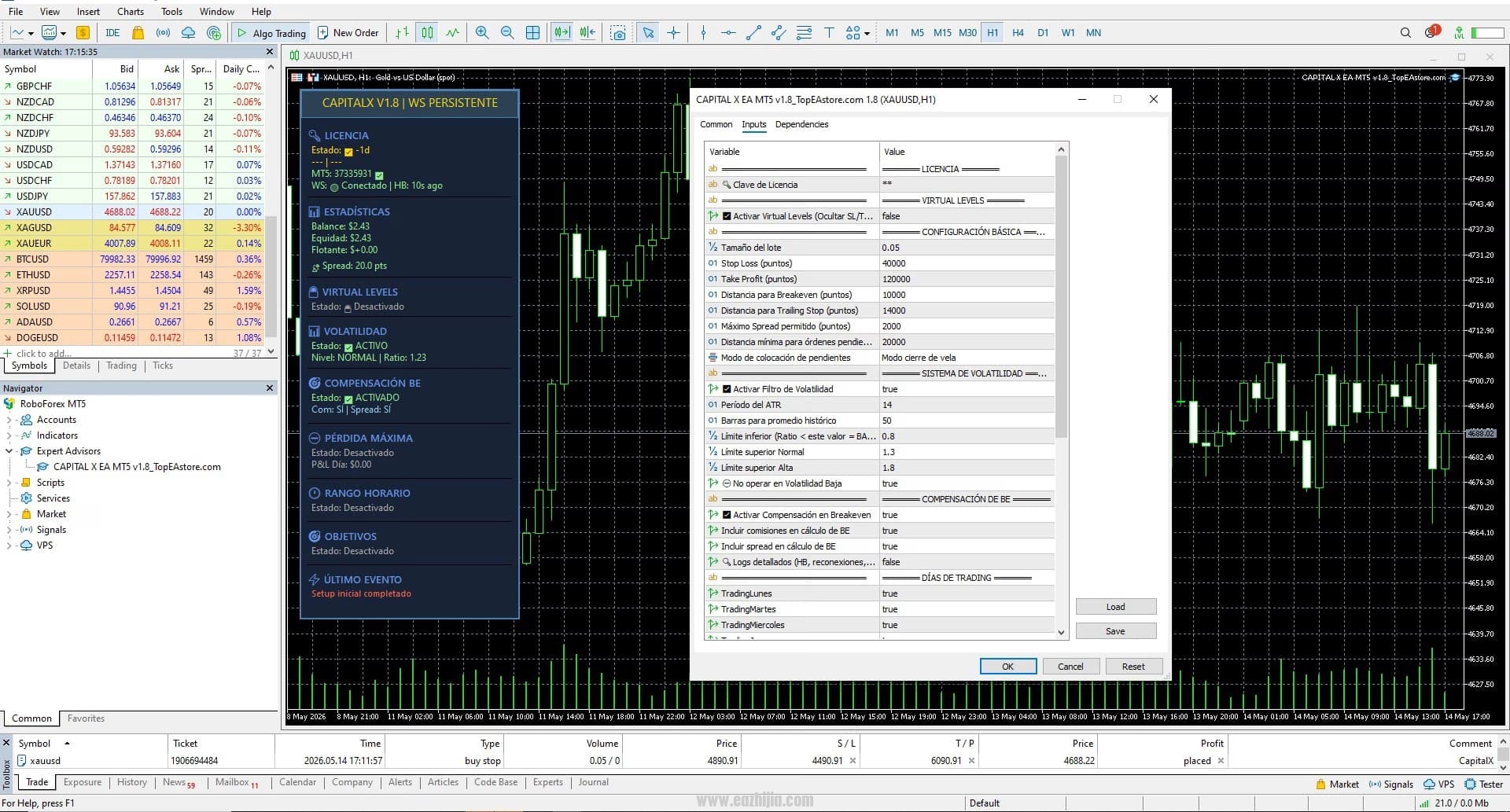Toggle the Algo Trading button

click(x=271, y=33)
